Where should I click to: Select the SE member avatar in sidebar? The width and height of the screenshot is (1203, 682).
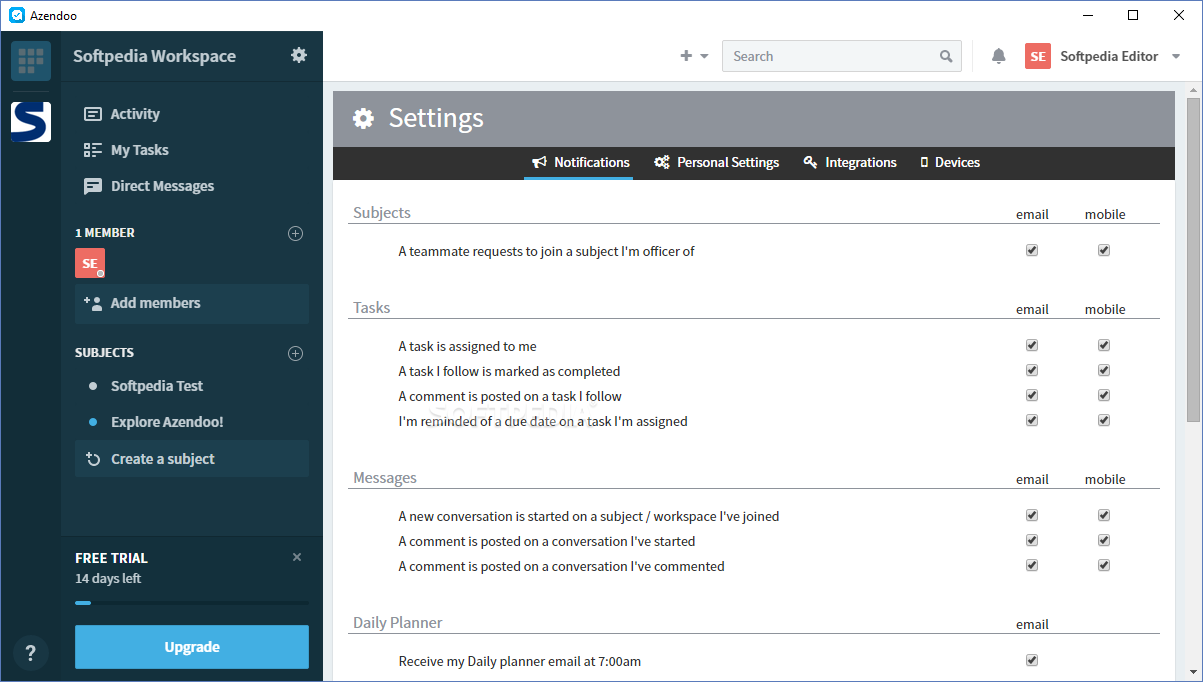point(90,263)
